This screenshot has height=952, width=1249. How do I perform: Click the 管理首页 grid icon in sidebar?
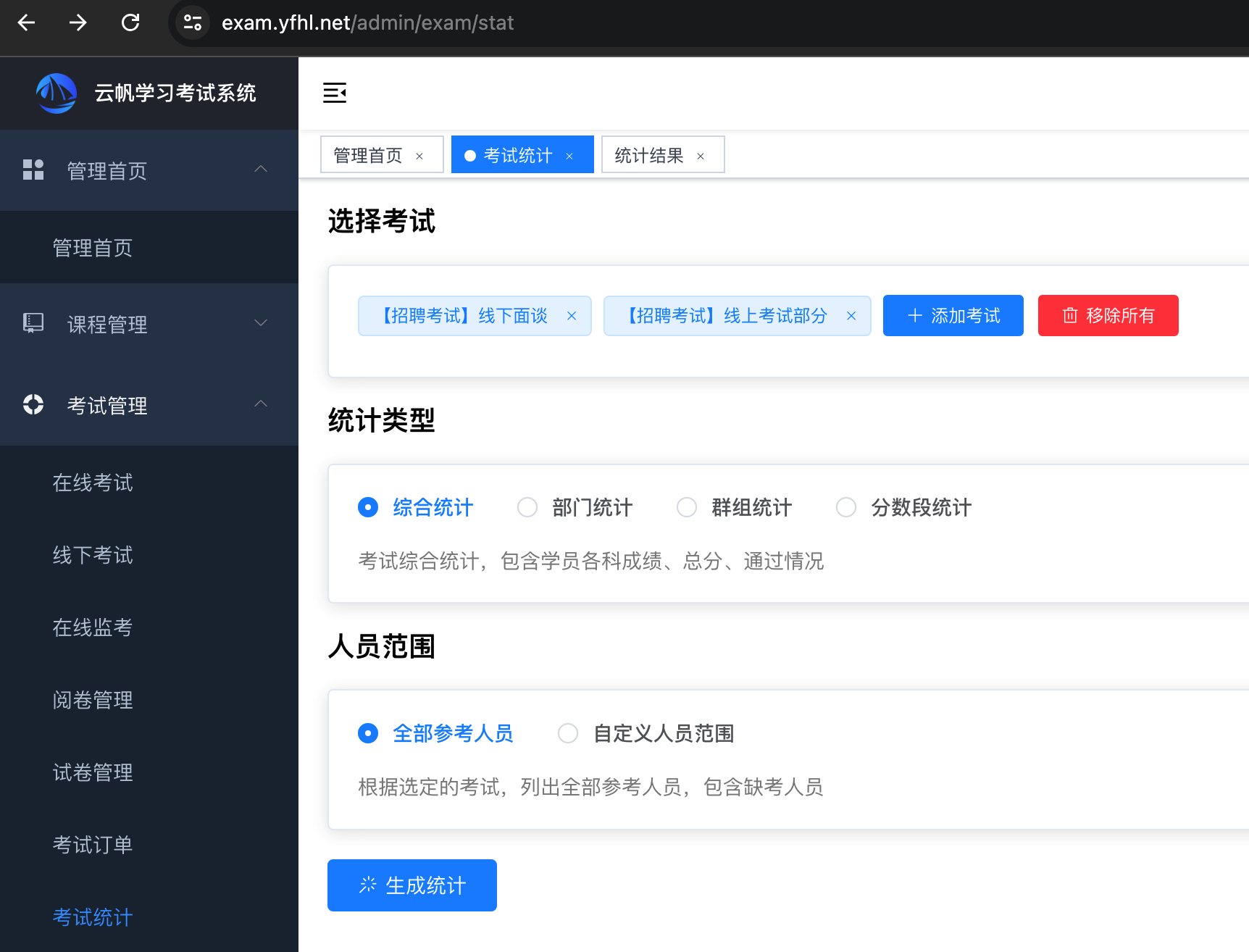(x=33, y=170)
